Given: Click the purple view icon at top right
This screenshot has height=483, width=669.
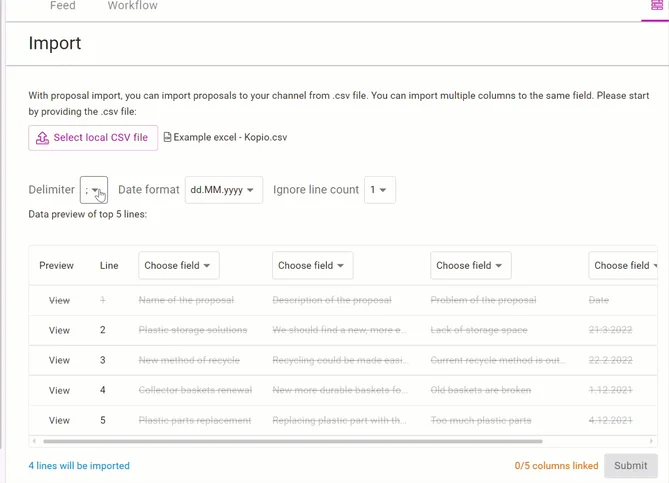Looking at the screenshot, I should pyautogui.click(x=657, y=5).
